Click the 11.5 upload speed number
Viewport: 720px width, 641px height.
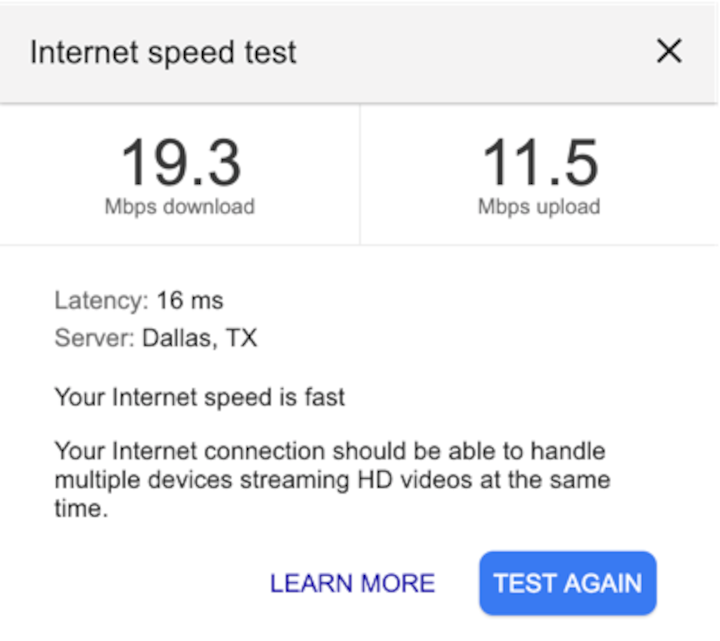click(x=540, y=162)
